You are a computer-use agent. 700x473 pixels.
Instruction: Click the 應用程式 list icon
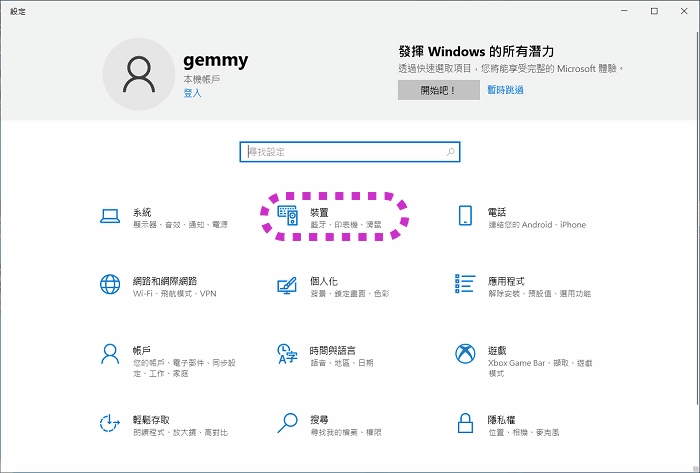[465, 284]
